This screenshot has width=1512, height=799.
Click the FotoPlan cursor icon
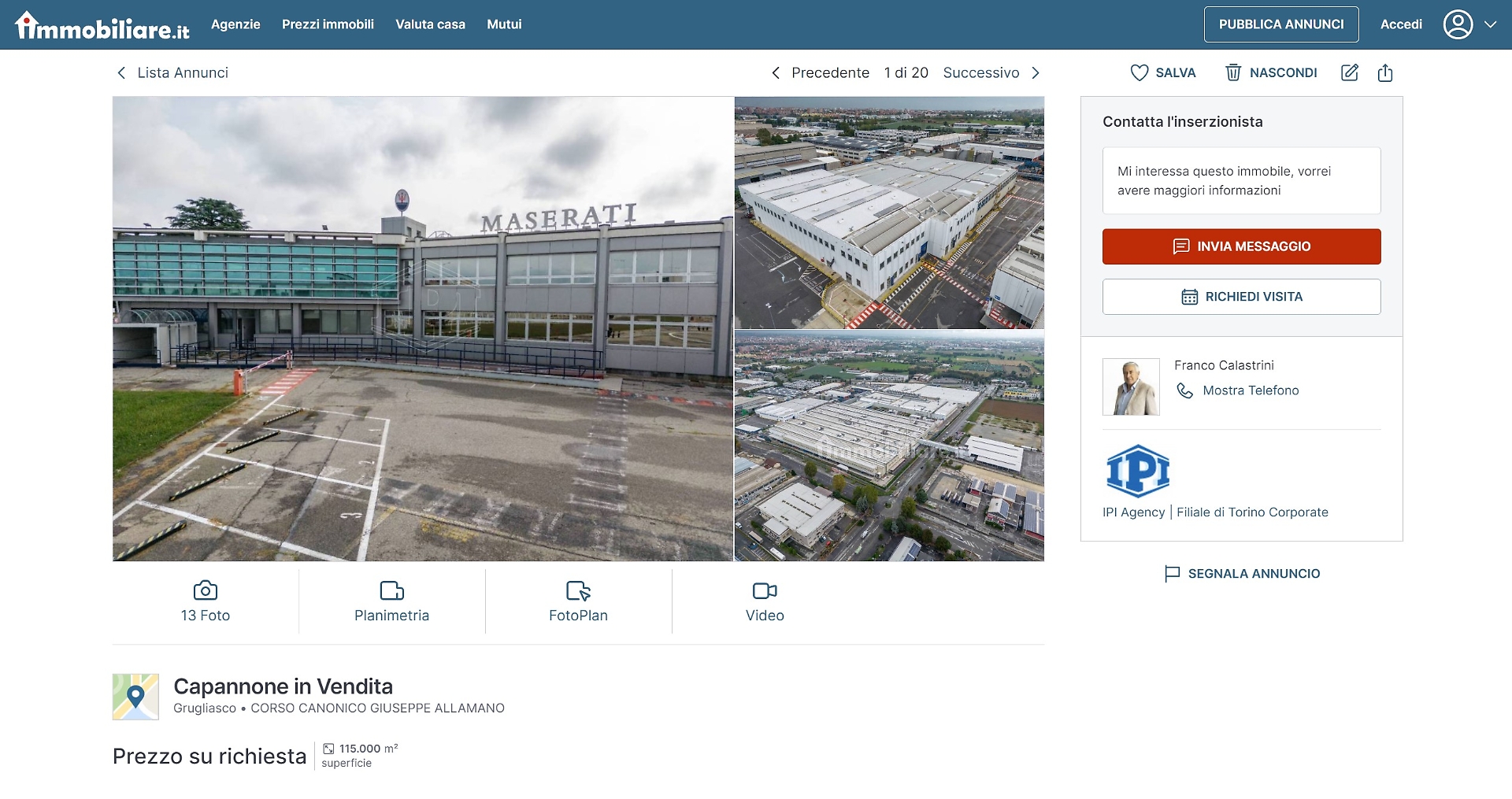point(579,590)
